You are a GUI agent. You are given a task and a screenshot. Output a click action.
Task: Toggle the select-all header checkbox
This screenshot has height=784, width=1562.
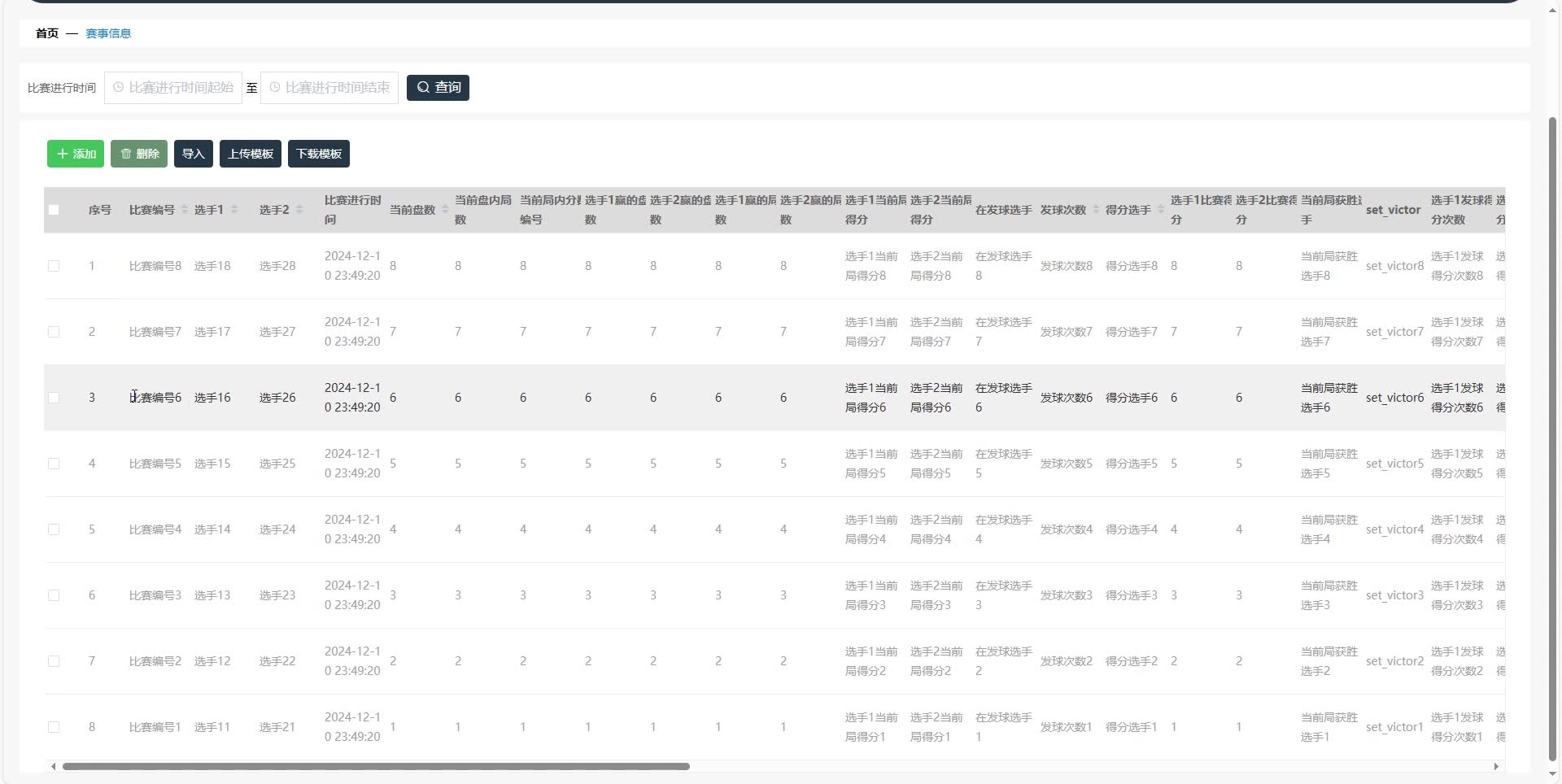point(54,210)
